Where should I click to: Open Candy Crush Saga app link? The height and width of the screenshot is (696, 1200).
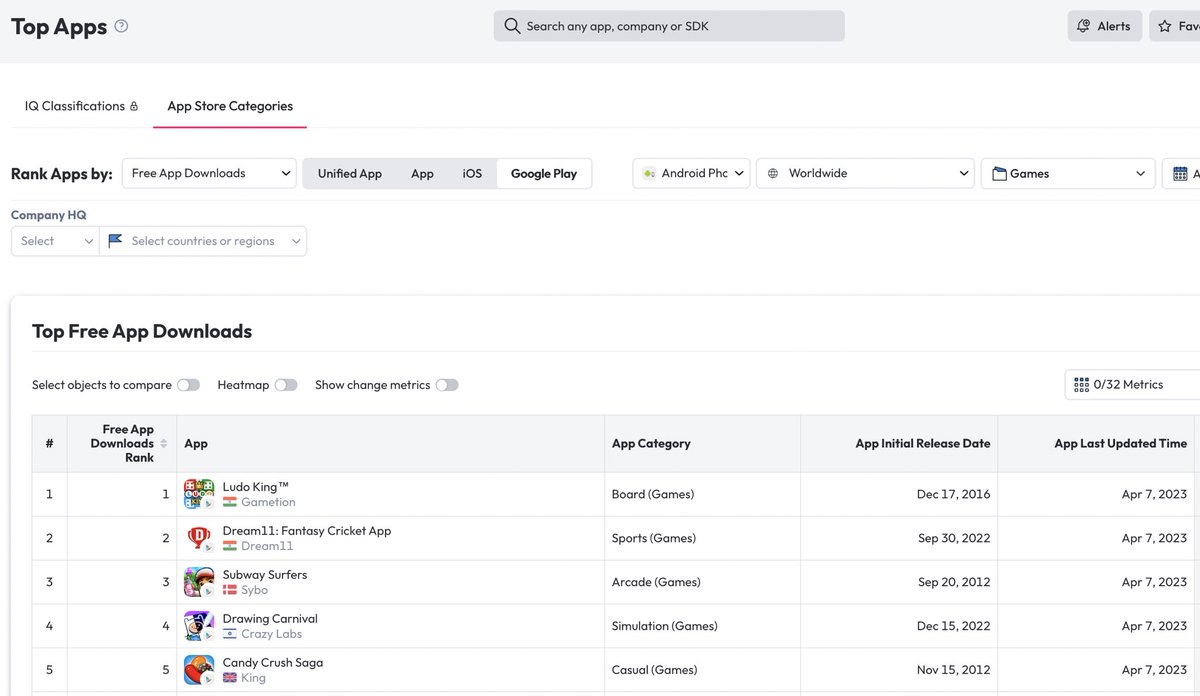[x=273, y=663]
